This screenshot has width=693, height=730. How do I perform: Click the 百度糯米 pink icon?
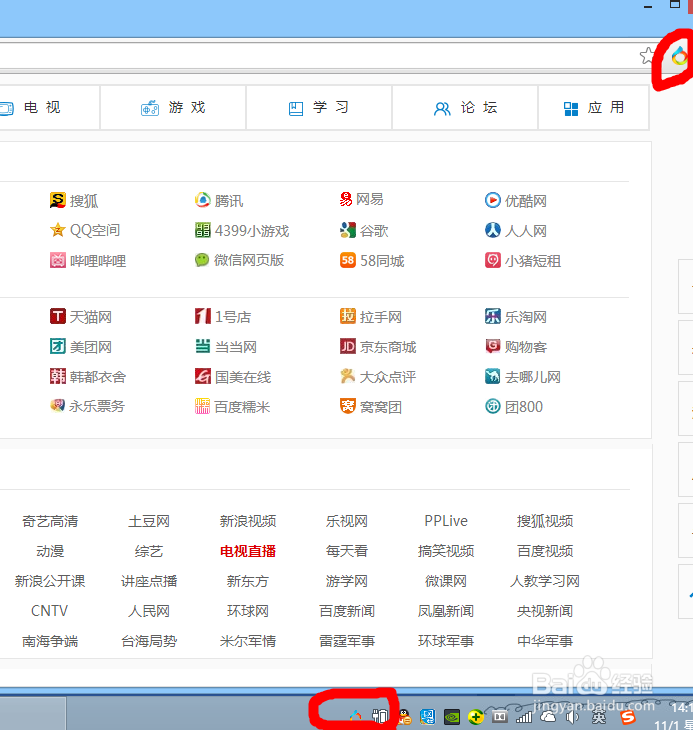[202, 406]
